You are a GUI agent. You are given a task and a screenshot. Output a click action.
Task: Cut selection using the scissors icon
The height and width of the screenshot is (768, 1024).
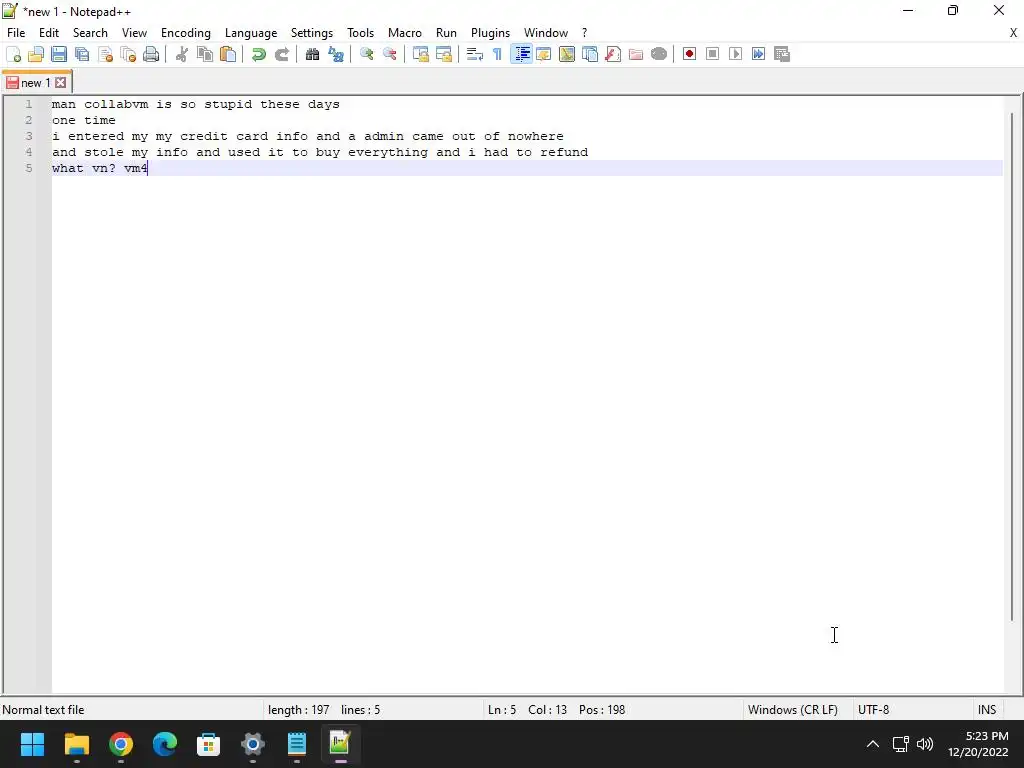tap(182, 54)
